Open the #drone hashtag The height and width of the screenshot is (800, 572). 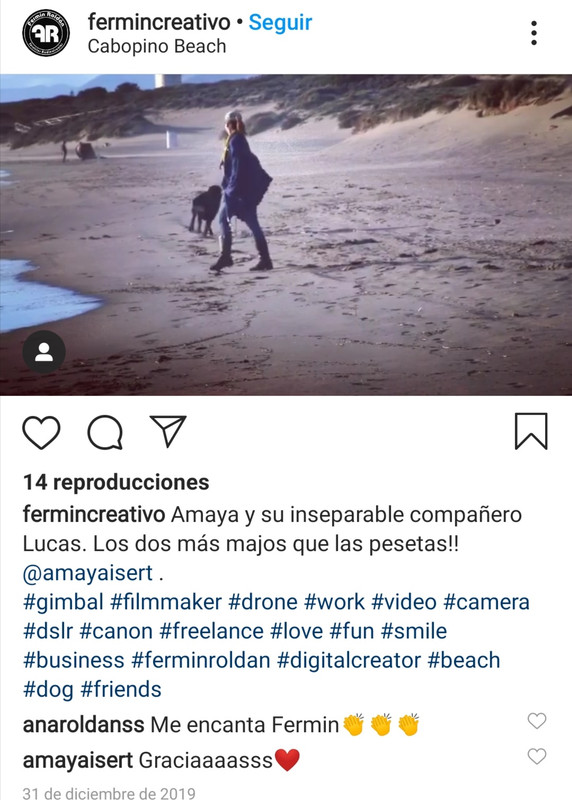coord(263,602)
